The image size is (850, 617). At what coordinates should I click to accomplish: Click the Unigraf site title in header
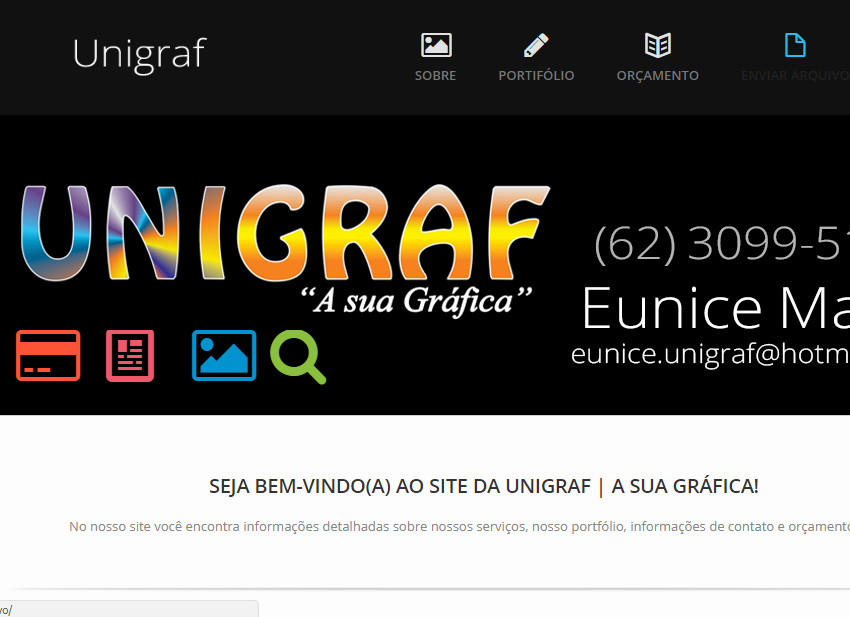tap(139, 54)
